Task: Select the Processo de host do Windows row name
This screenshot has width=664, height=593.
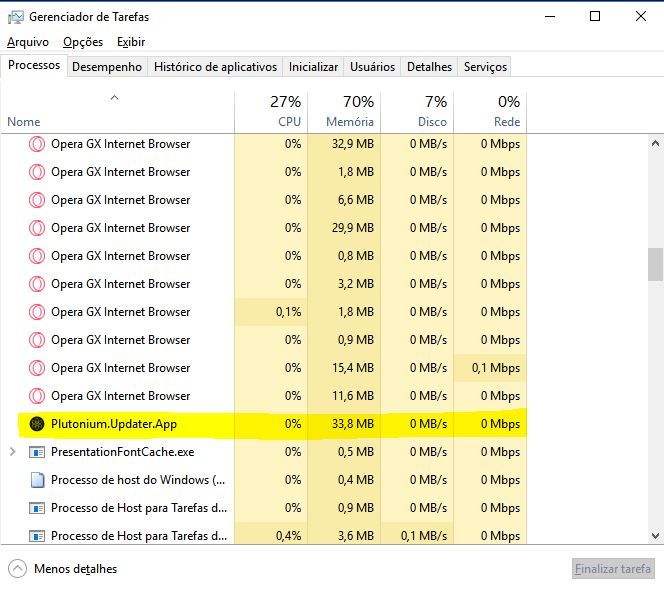Action: pos(138,480)
